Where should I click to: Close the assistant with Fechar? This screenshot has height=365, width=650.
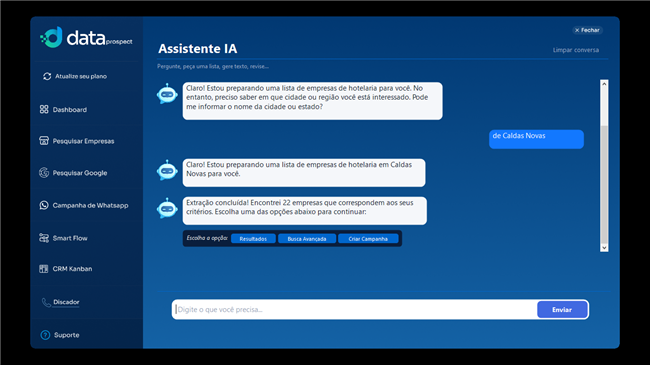(587, 30)
